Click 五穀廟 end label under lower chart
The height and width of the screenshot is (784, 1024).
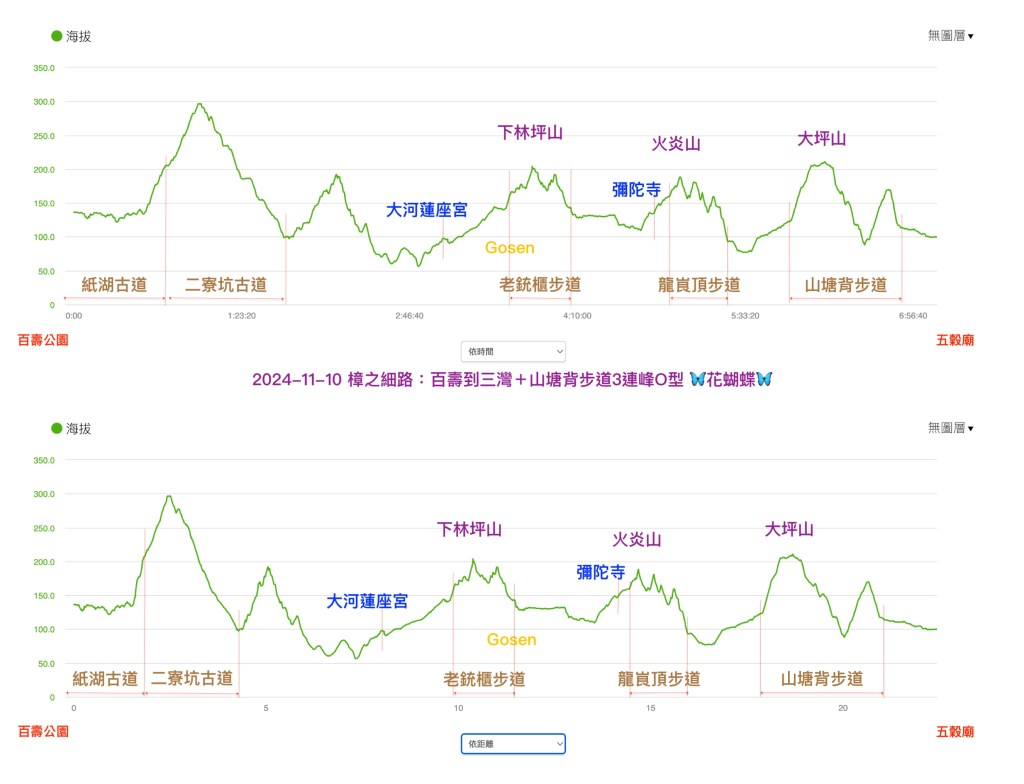point(954,732)
